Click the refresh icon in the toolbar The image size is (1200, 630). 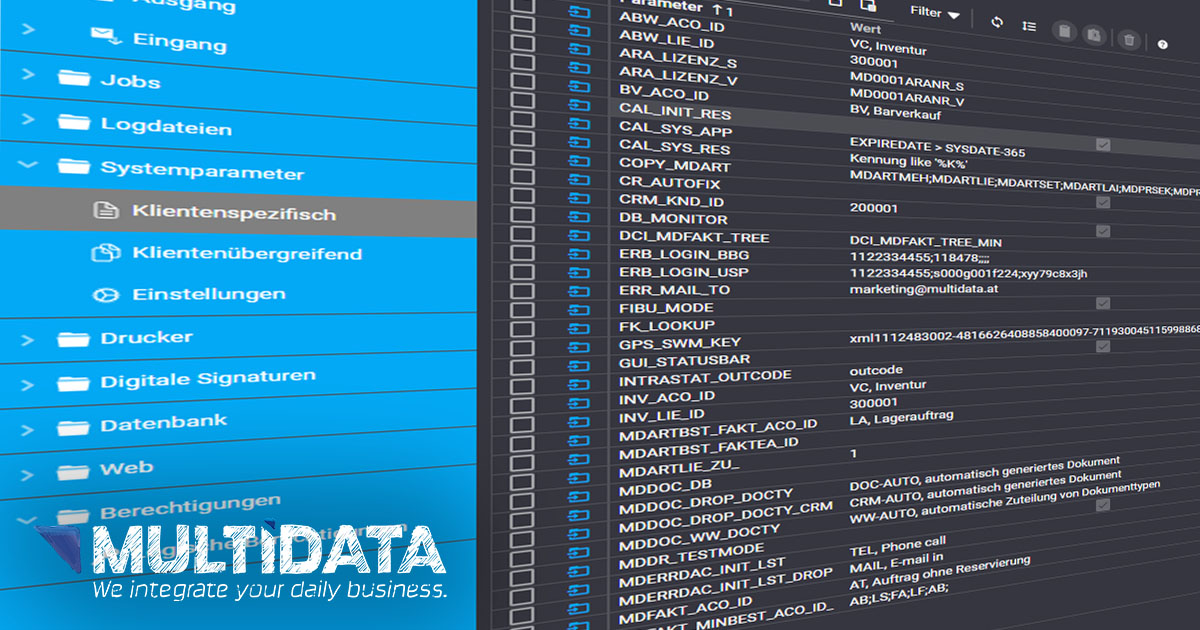(997, 22)
